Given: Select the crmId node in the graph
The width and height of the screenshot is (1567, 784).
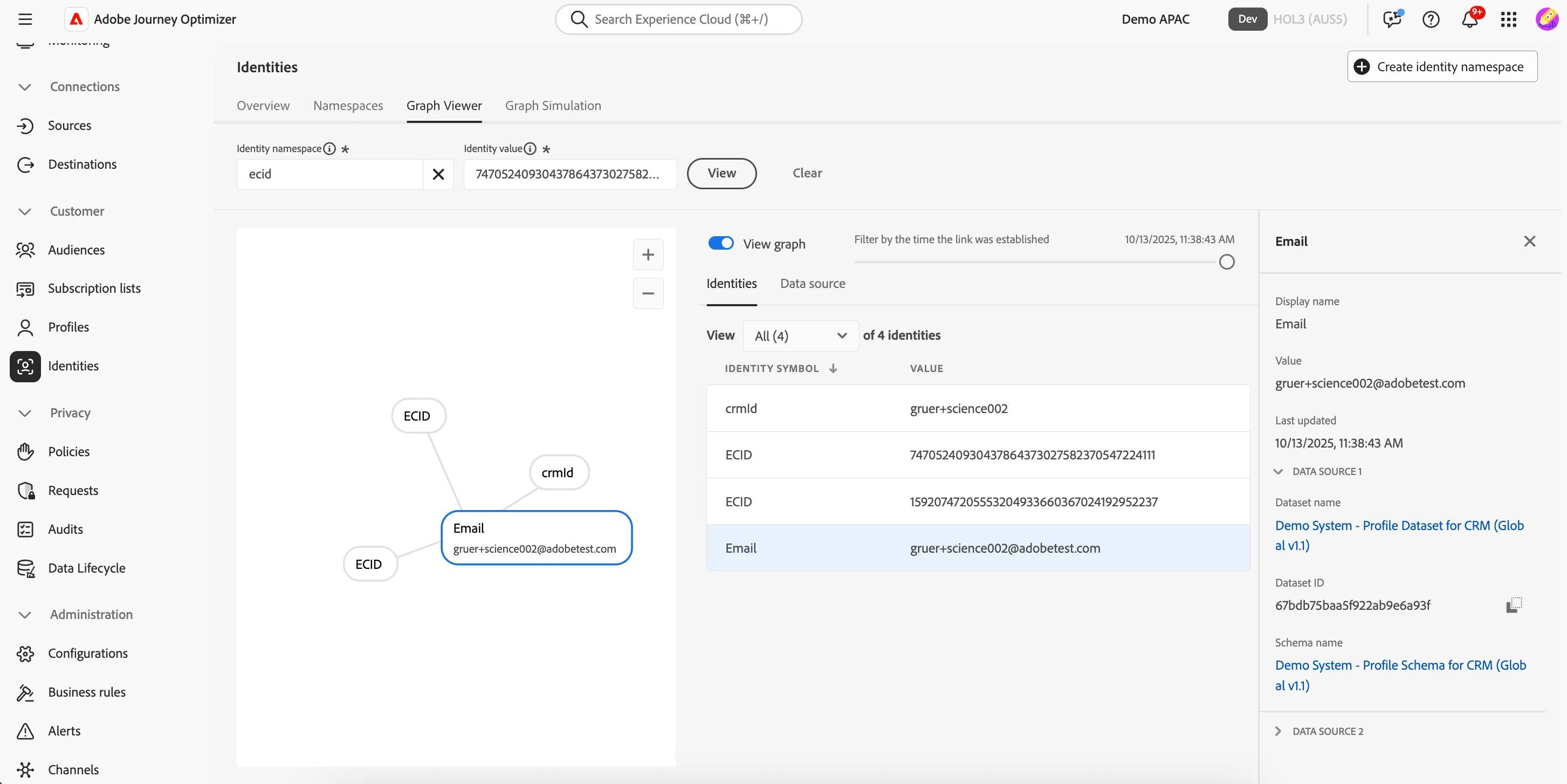Looking at the screenshot, I should (x=559, y=472).
